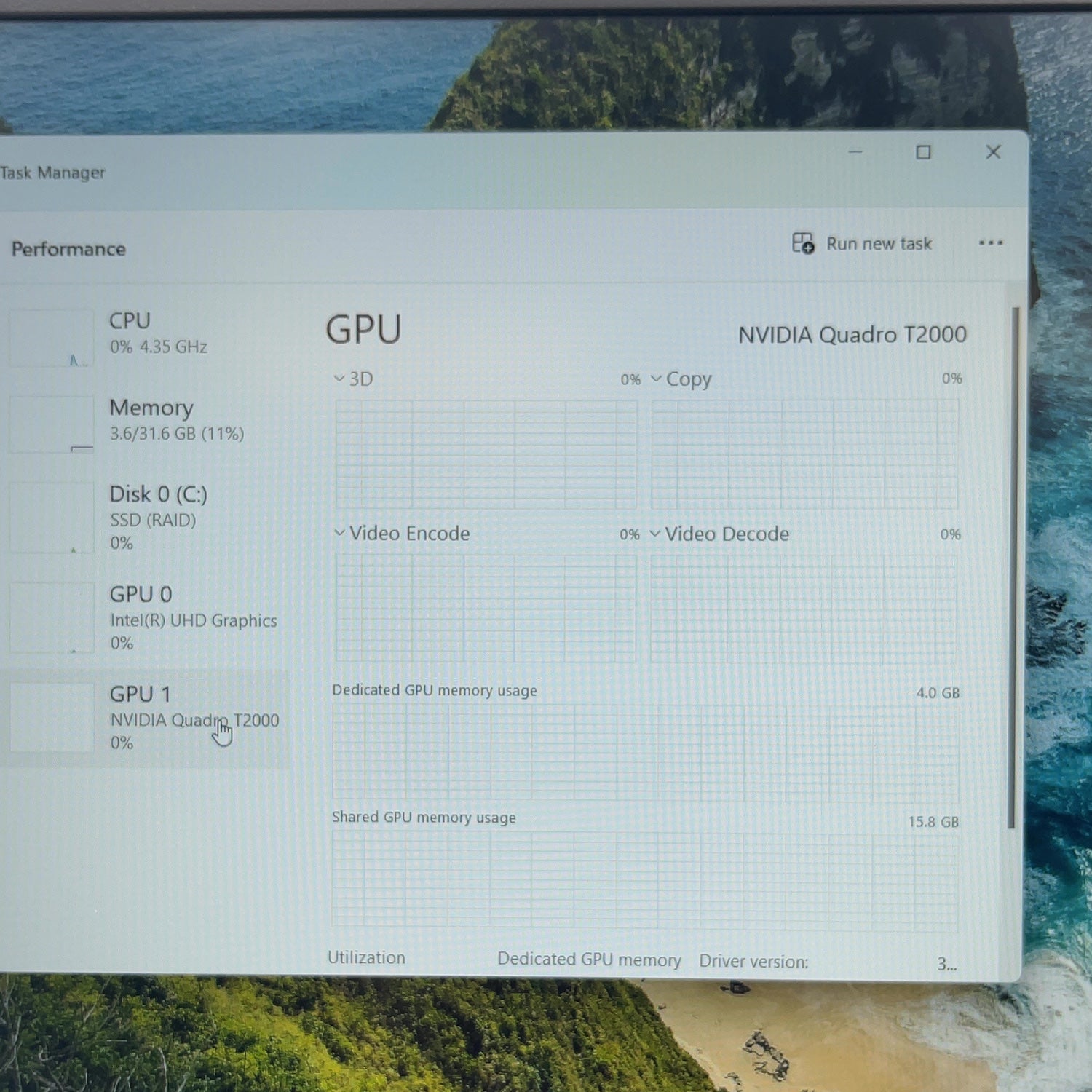Click the 0% 4.35 GHz CPU value
Image resolution: width=1092 pixels, height=1092 pixels.
pos(159,347)
